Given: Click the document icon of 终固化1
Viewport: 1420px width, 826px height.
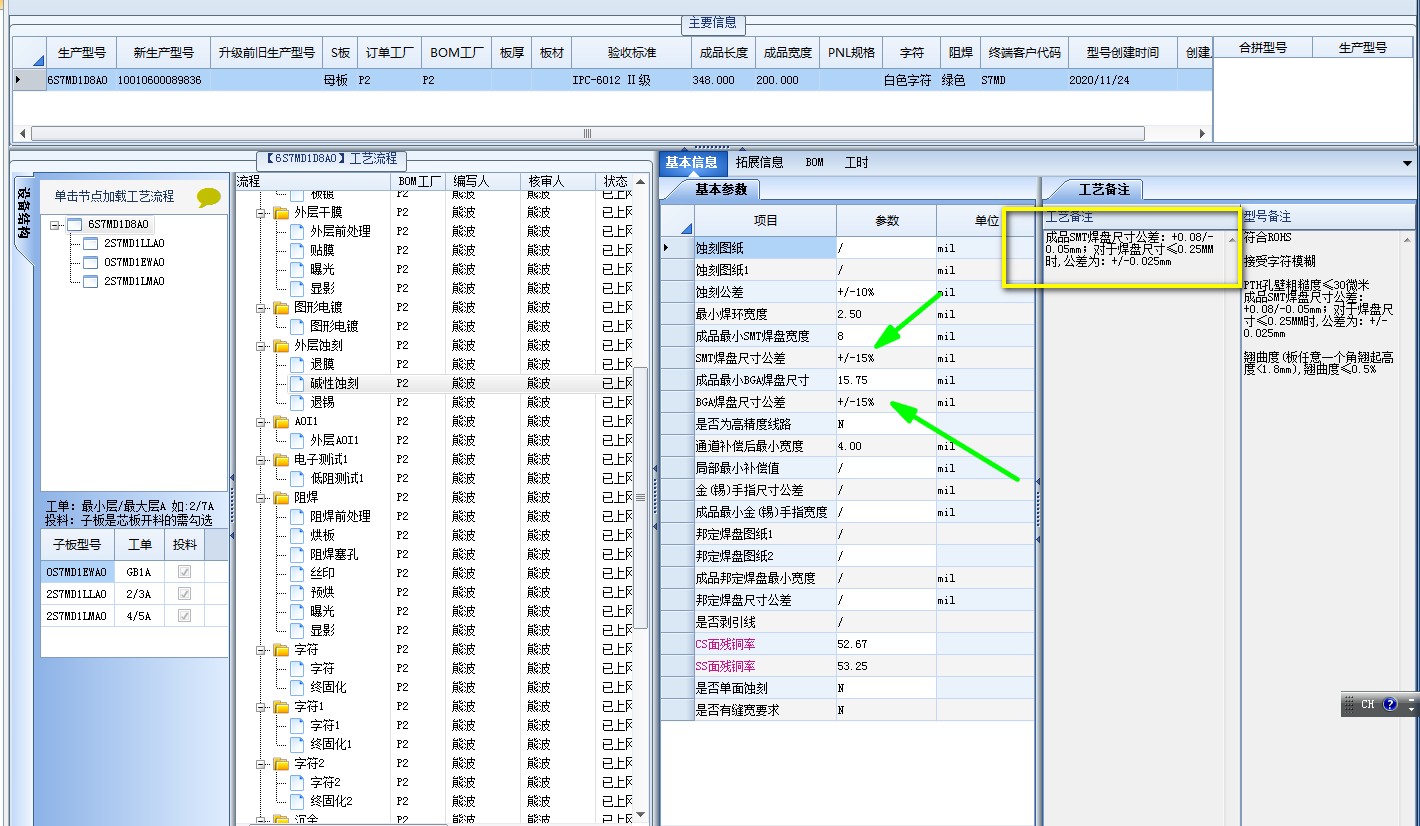Looking at the screenshot, I should (297, 745).
